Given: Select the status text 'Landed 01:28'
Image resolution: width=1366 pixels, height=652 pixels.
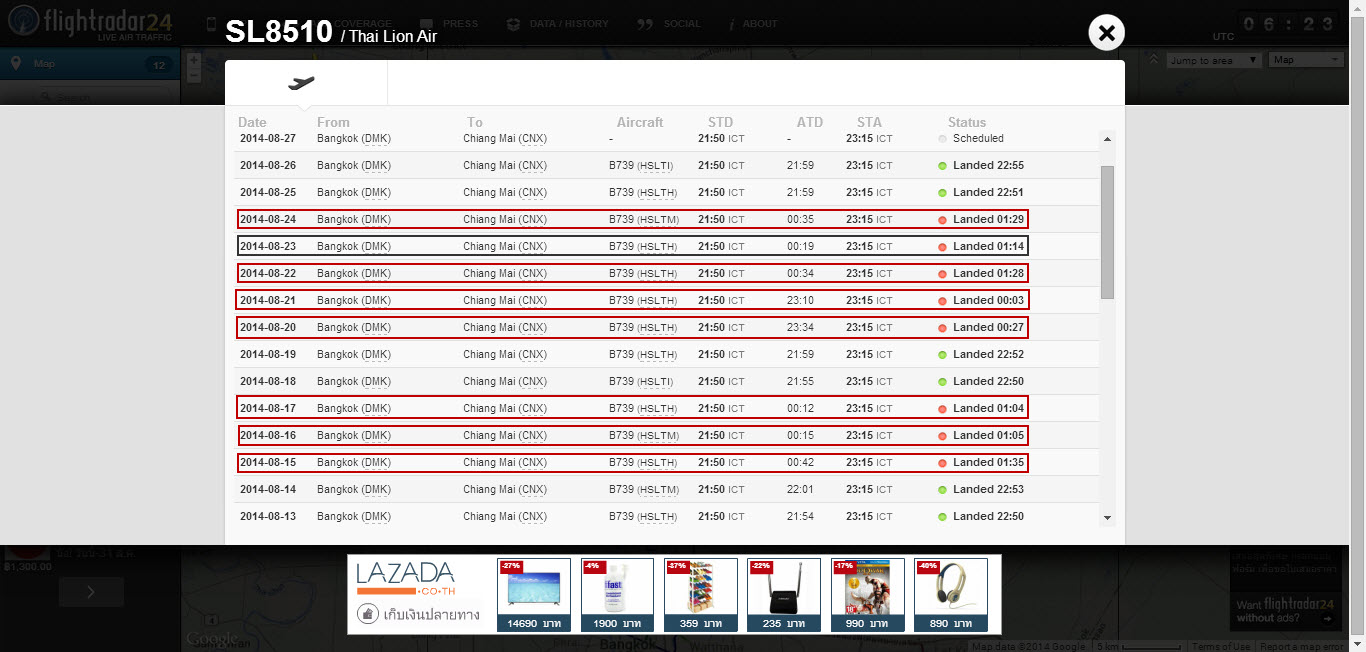Looking at the screenshot, I should (988, 273).
